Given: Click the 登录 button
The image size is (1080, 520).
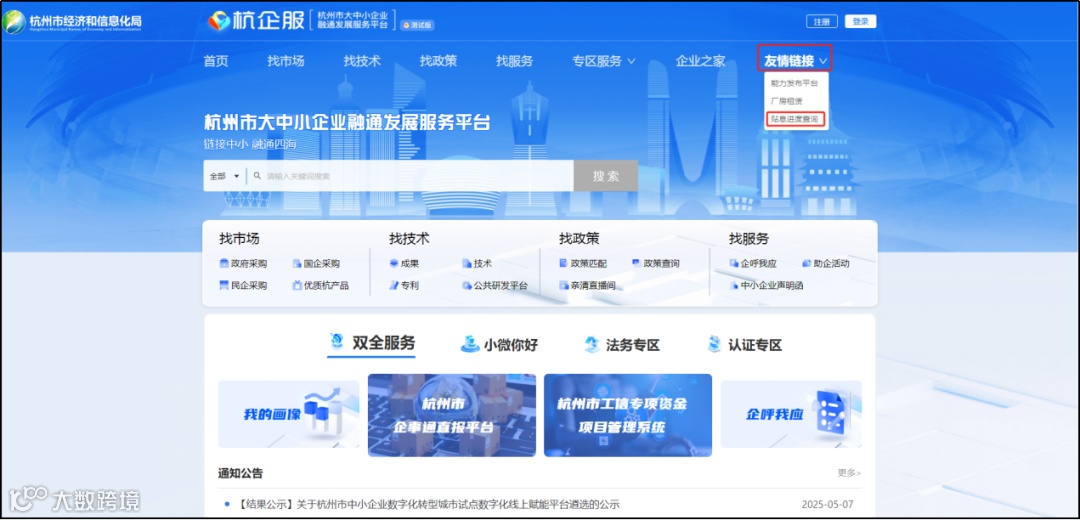Looking at the screenshot, I should coord(860,21).
